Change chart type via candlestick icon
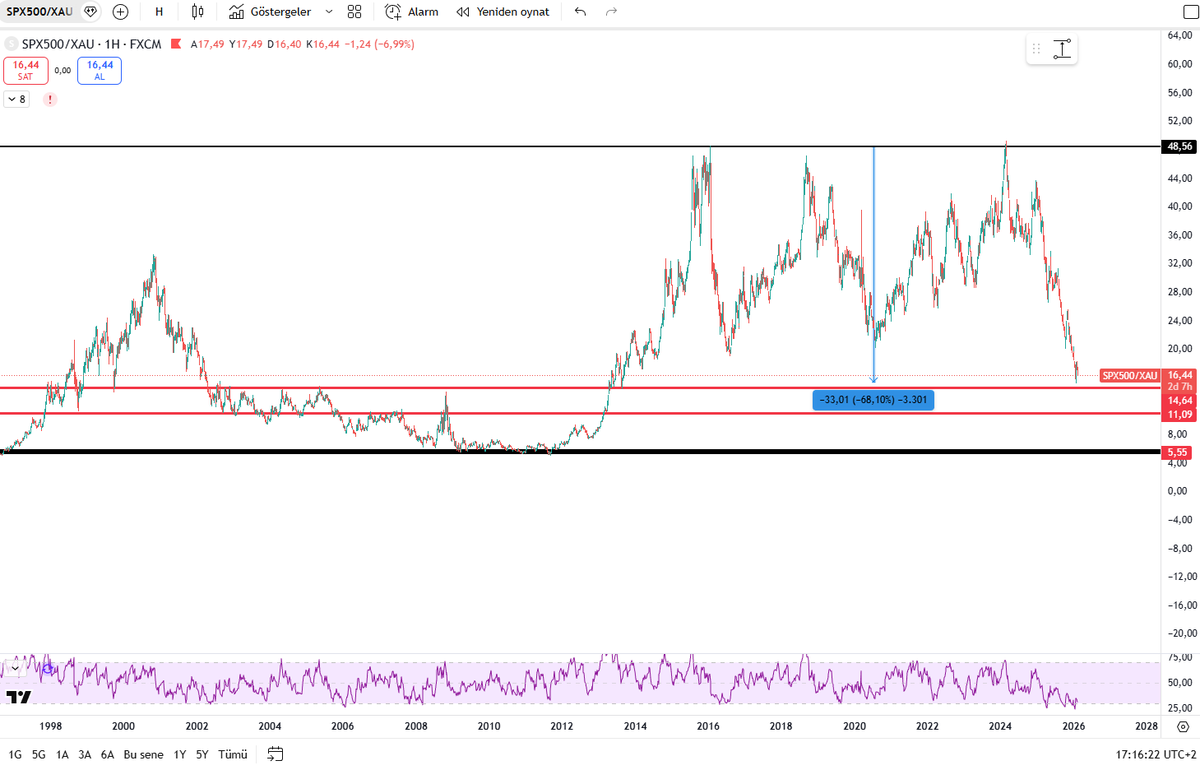The width and height of the screenshot is (1200, 770). (197, 12)
